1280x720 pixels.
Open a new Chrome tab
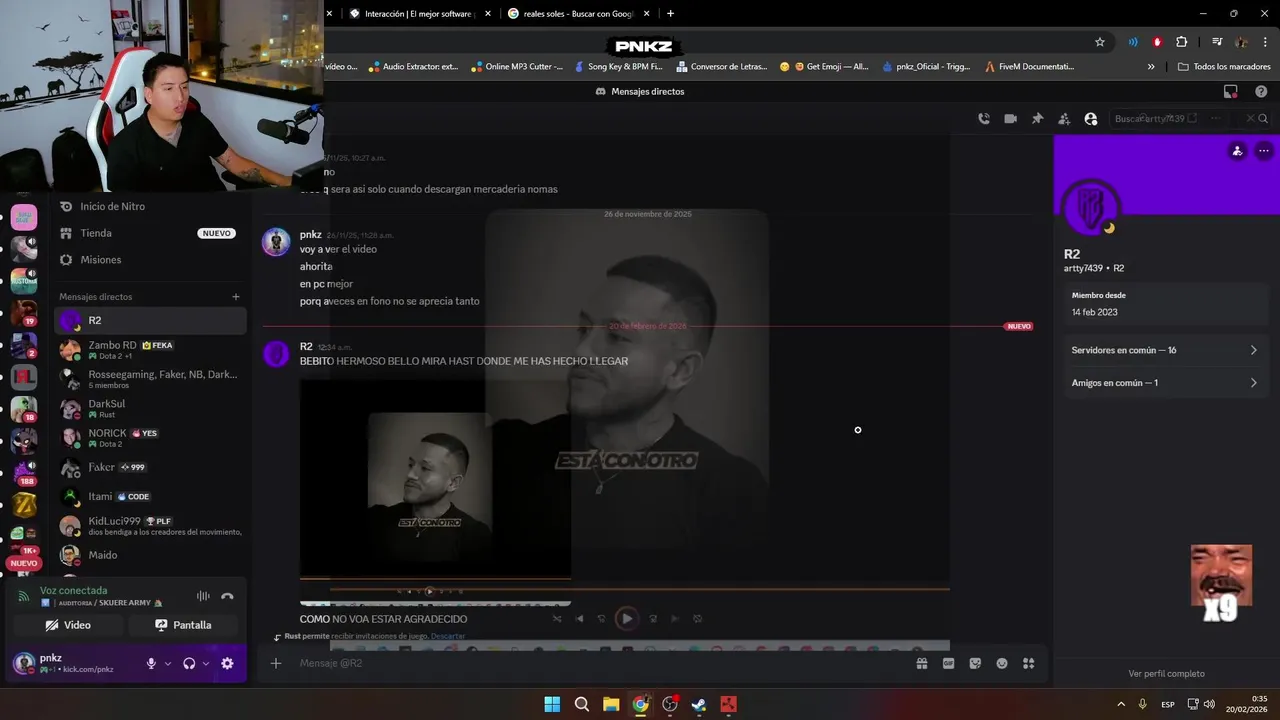coord(670,14)
